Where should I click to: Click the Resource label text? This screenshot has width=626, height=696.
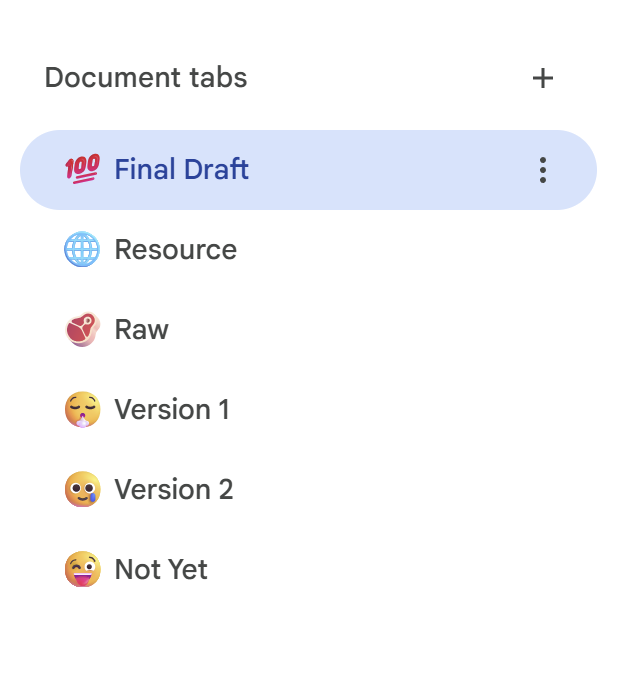point(175,250)
